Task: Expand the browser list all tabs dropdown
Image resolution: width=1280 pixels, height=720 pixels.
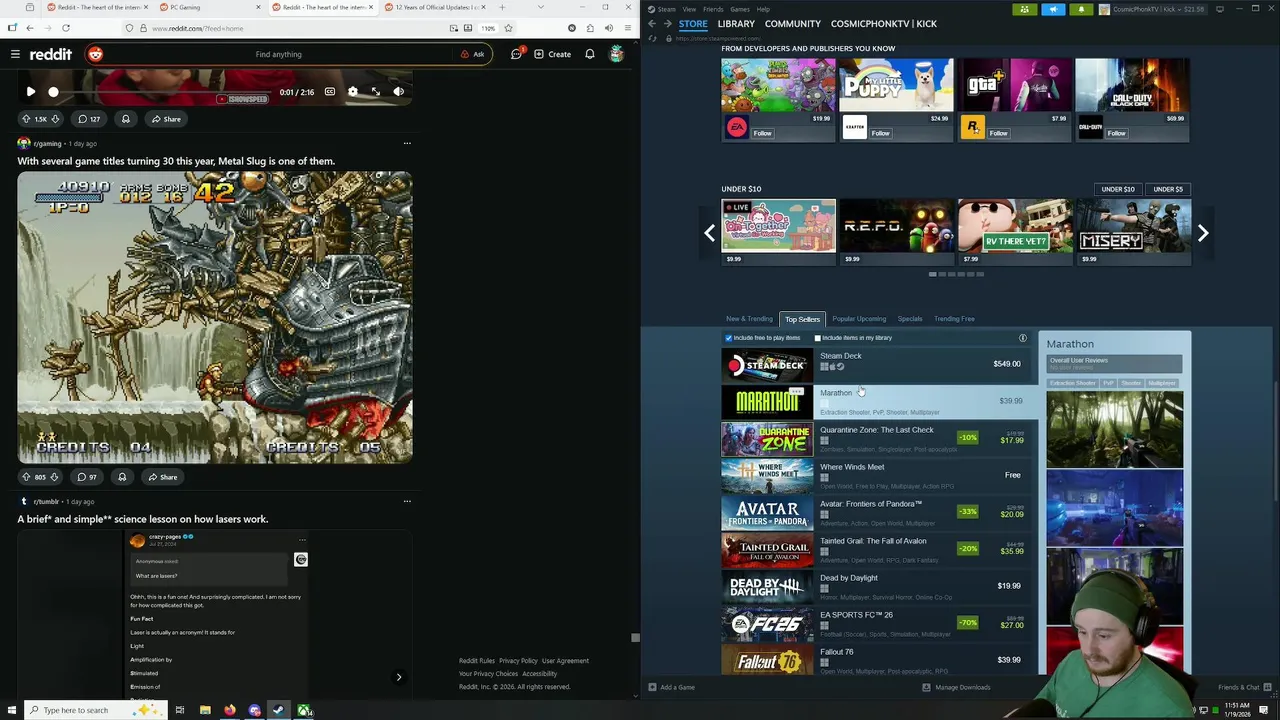Action: pyautogui.click(x=541, y=7)
